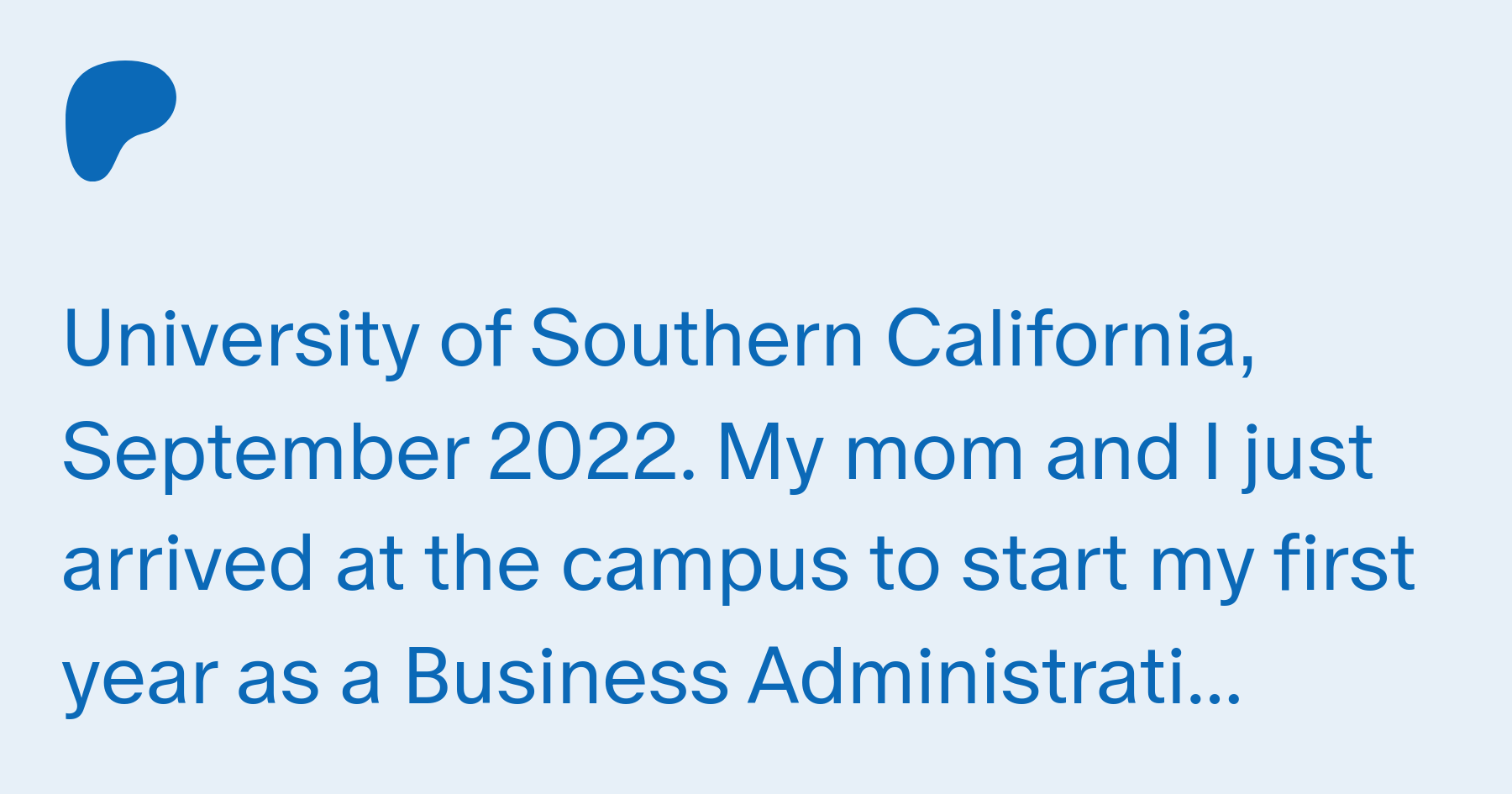Screen dimensions: 1512x794
Task: Click the word "Business" in the text
Action: pyautogui.click(x=567, y=676)
